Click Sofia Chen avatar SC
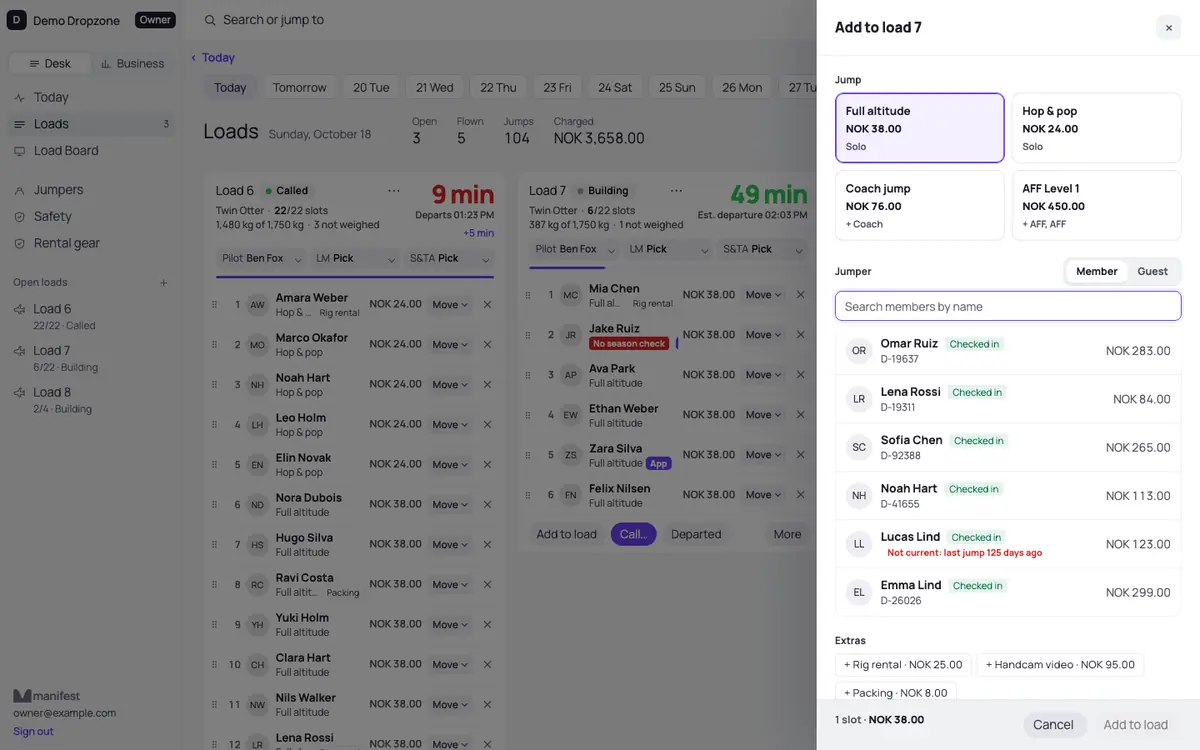1200x750 pixels. point(859,448)
